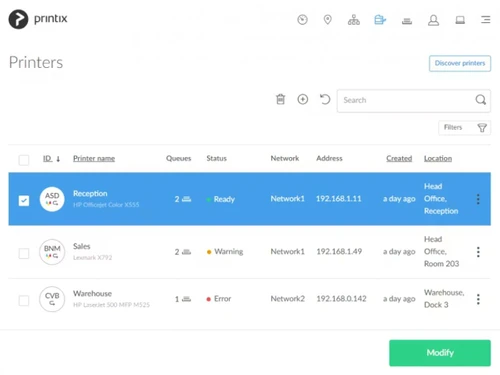
Task: Click the Warning status text
Action: coord(229,251)
